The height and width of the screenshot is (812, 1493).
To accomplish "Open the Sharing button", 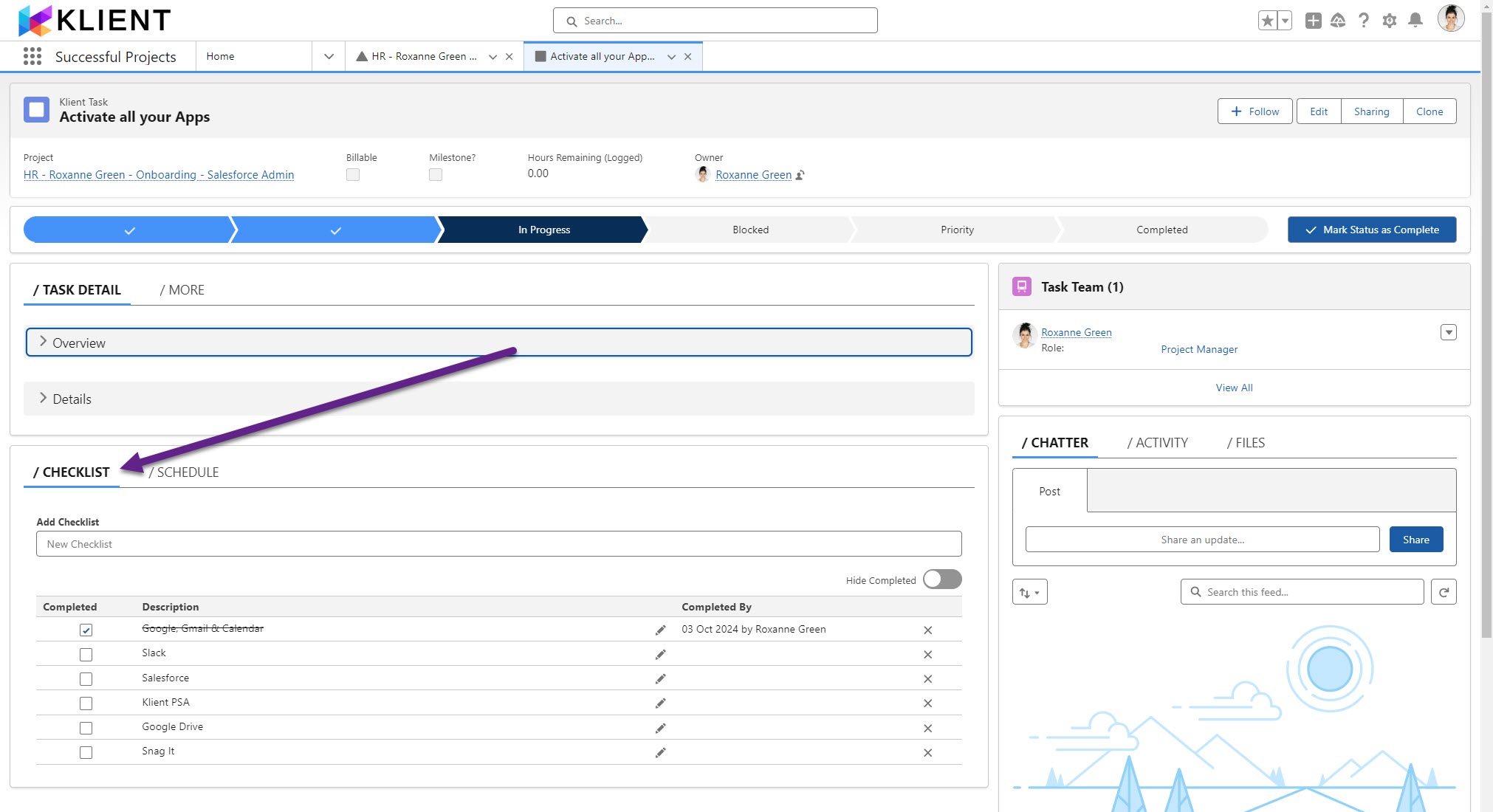I will [x=1371, y=111].
